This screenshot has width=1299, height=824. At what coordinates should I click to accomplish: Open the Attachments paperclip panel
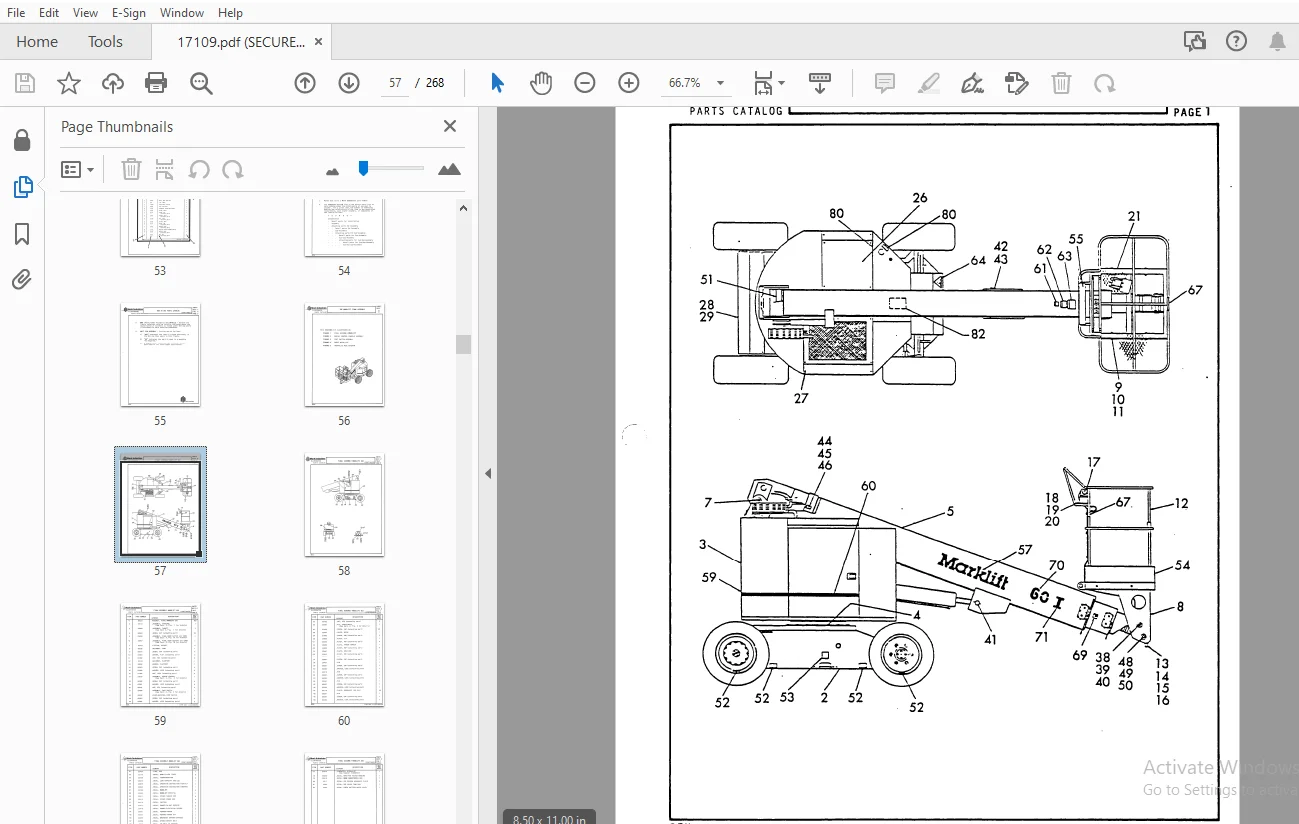22,280
